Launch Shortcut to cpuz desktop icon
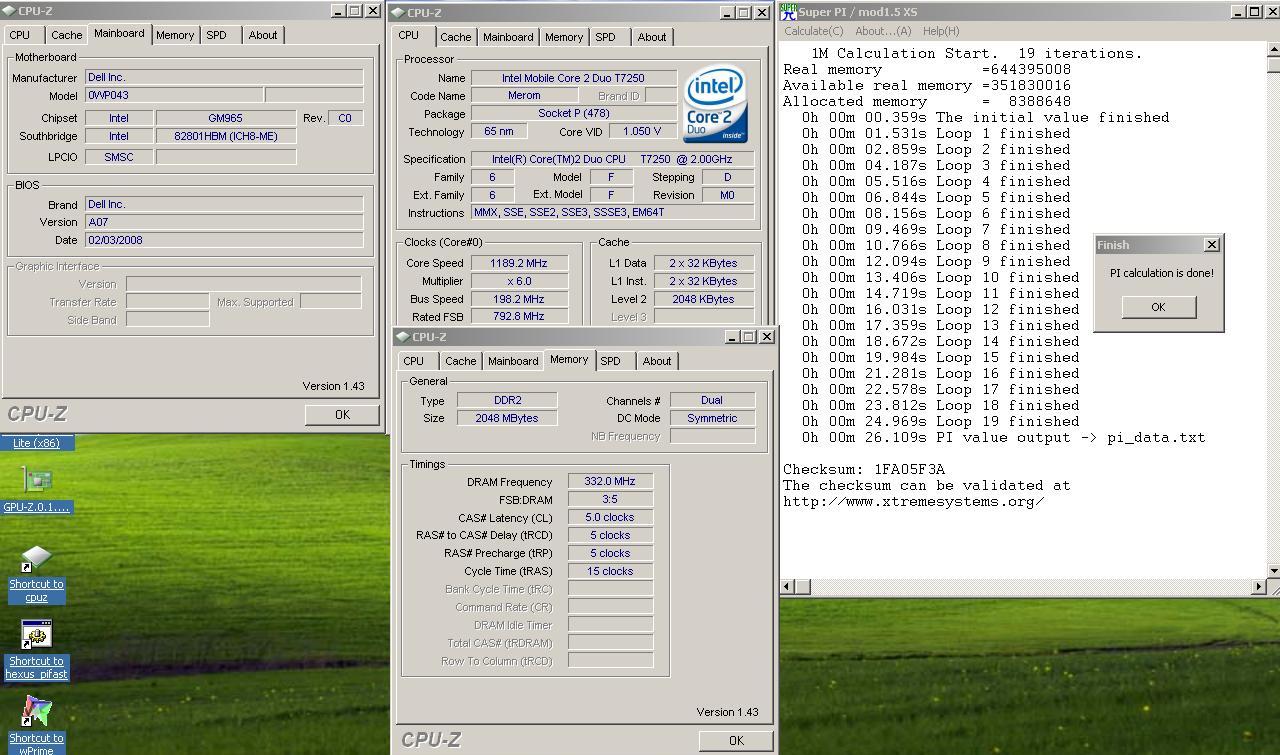Screen dimensions: 1280x755 36,575
